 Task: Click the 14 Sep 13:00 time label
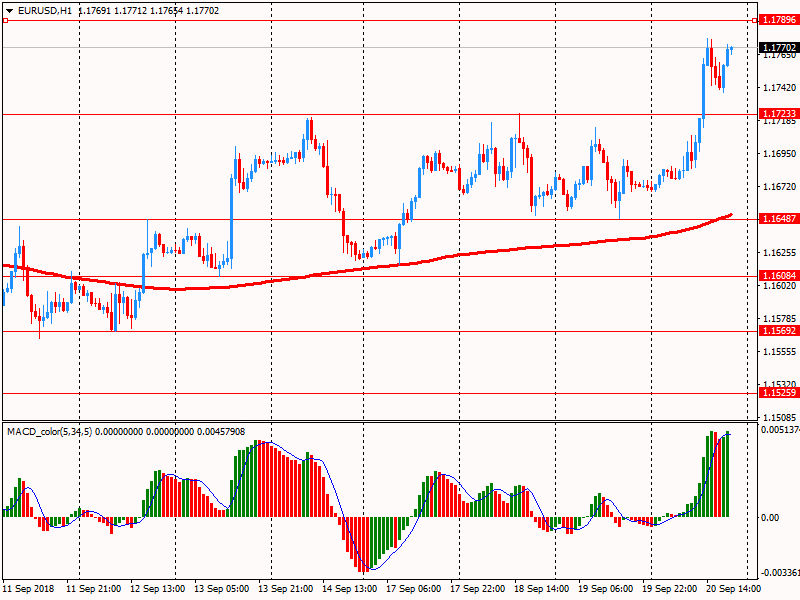(x=352, y=589)
